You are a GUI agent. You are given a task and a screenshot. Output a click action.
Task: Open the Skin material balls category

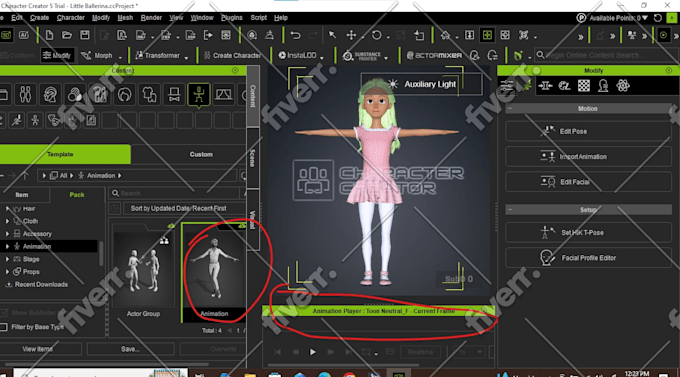(75, 94)
